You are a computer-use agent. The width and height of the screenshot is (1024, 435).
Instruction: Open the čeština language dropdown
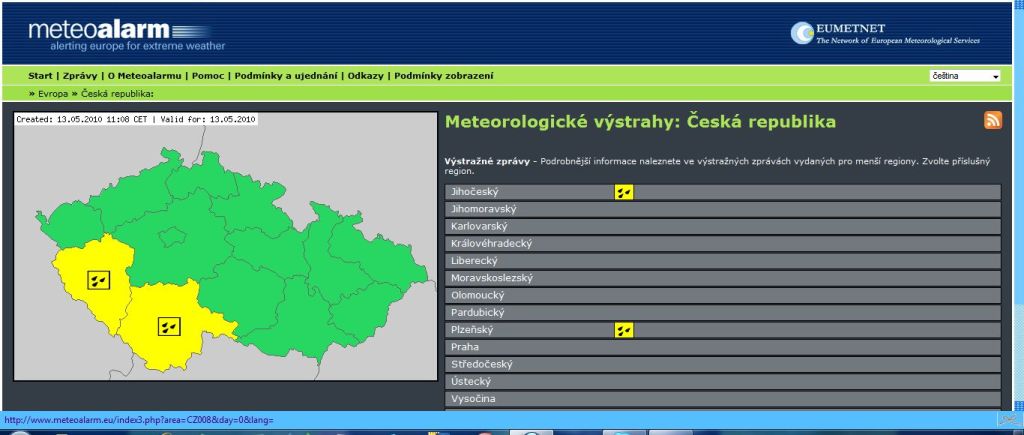coord(965,76)
